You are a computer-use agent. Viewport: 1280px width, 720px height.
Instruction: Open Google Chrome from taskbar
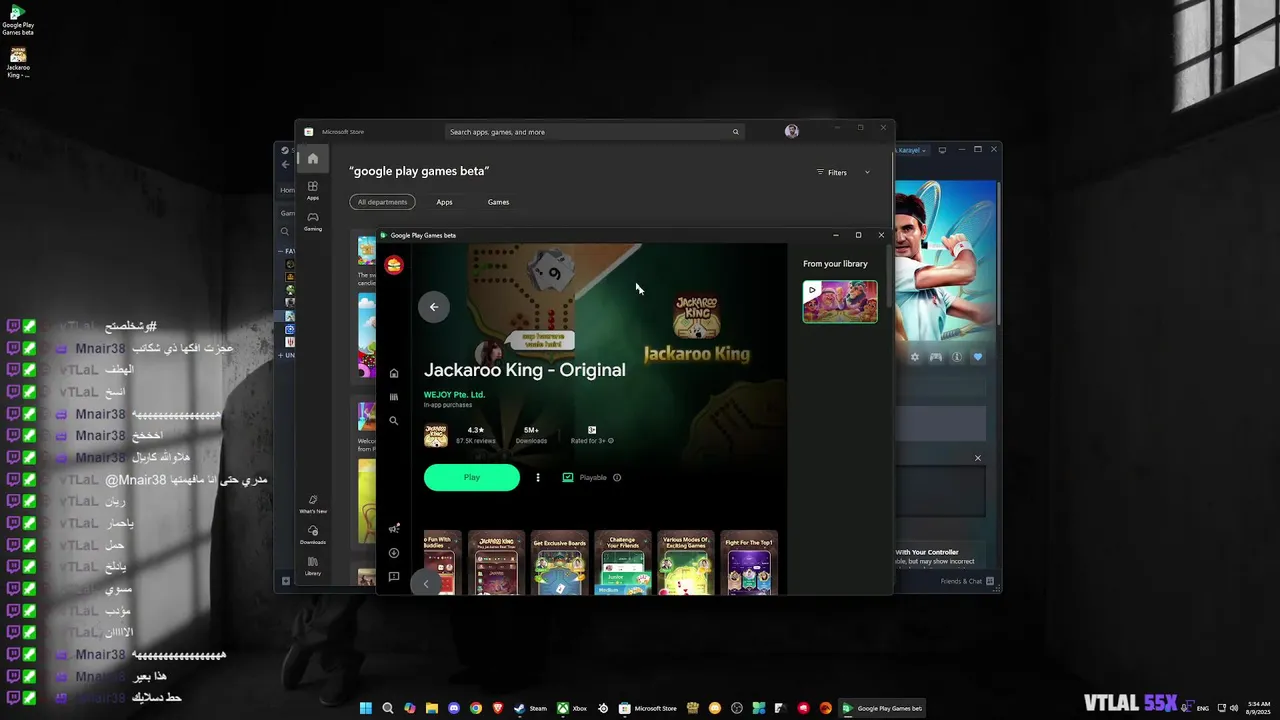pos(476,708)
